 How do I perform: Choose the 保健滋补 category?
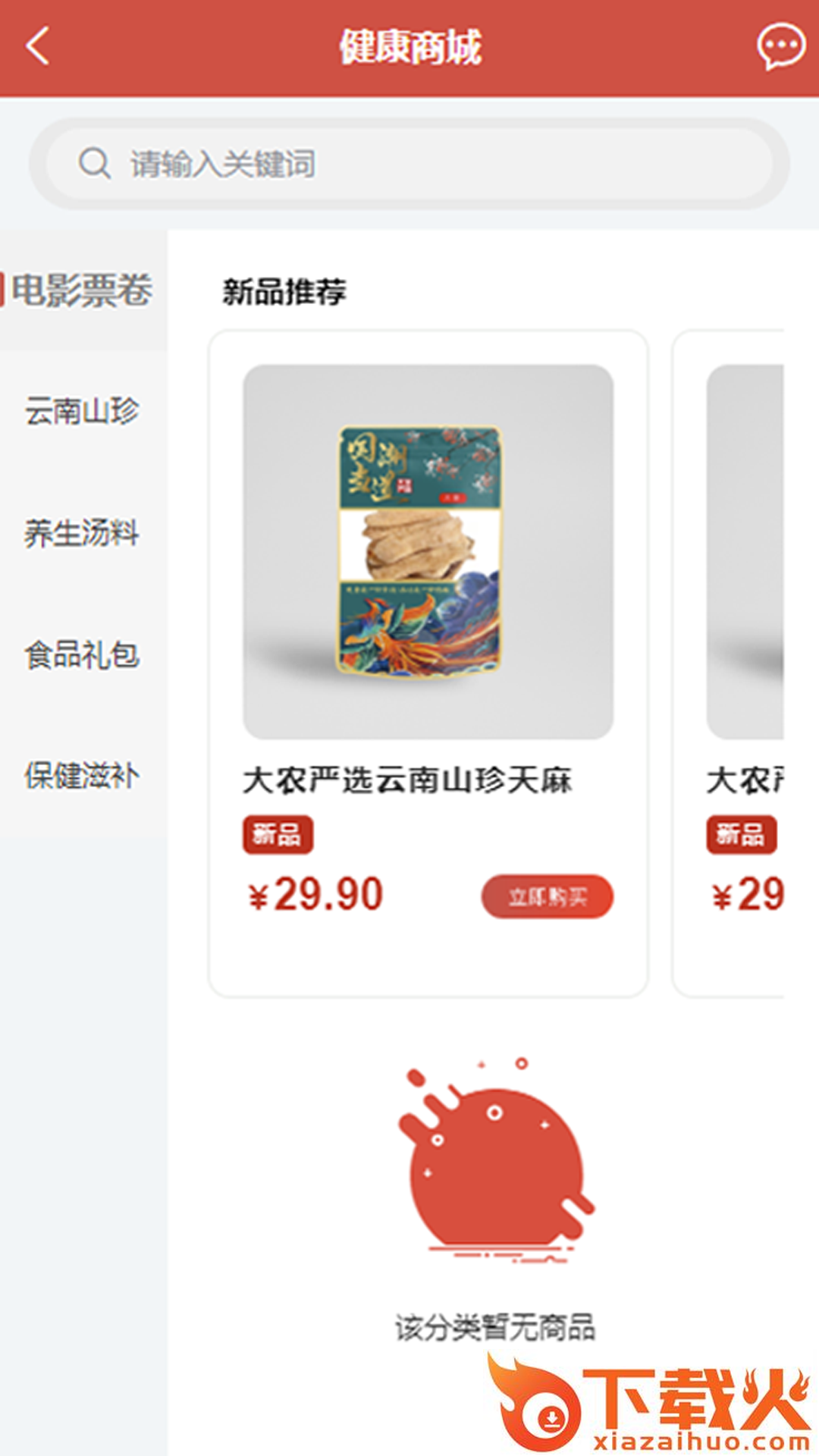click(83, 776)
